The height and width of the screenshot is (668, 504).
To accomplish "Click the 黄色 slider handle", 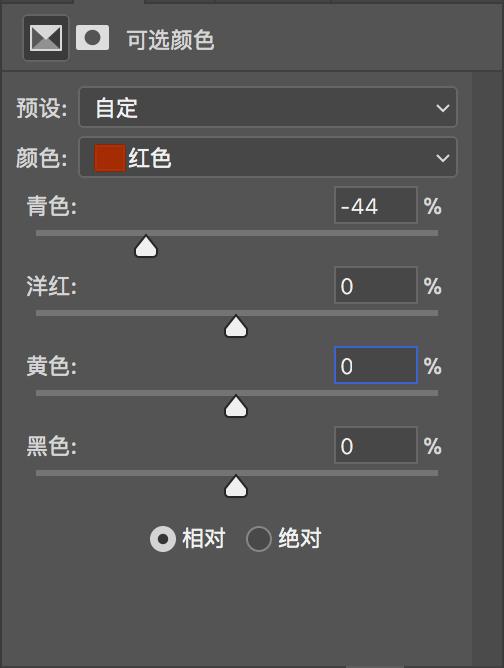I will point(236,406).
